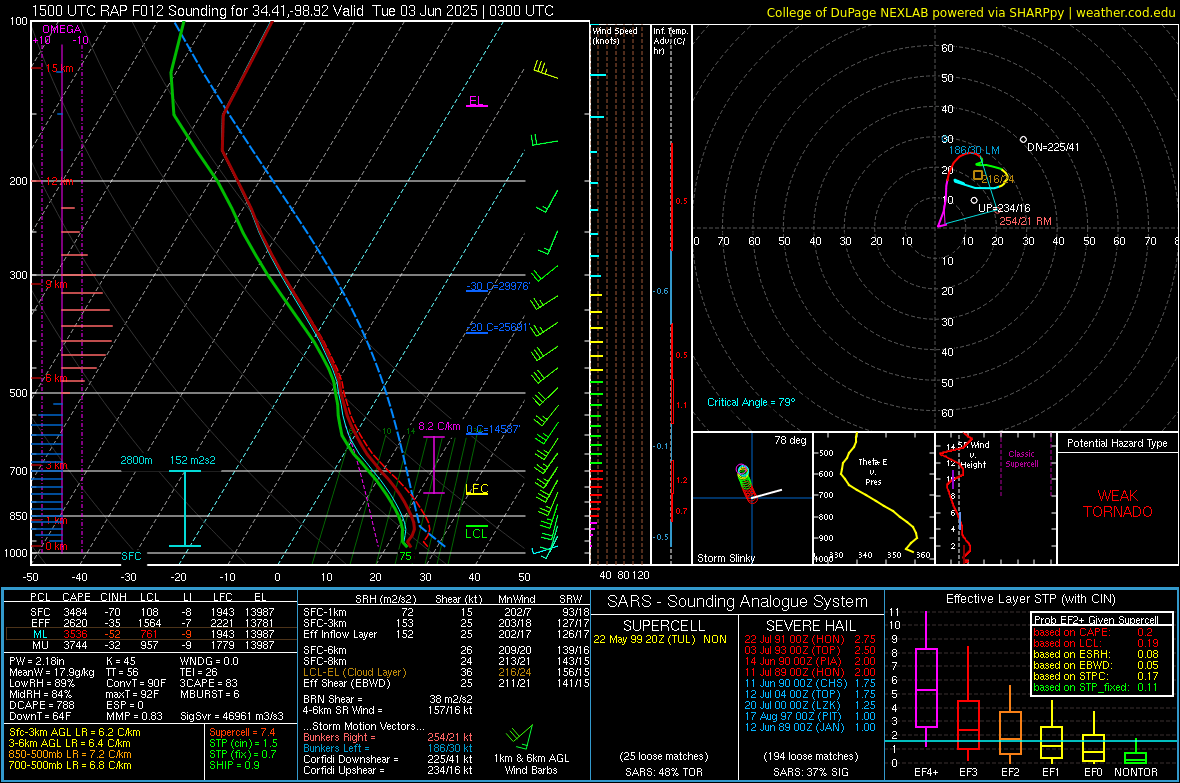Click the magenta EF4+ box plot
This screenshot has height=783, width=1180.
[x=926, y=680]
